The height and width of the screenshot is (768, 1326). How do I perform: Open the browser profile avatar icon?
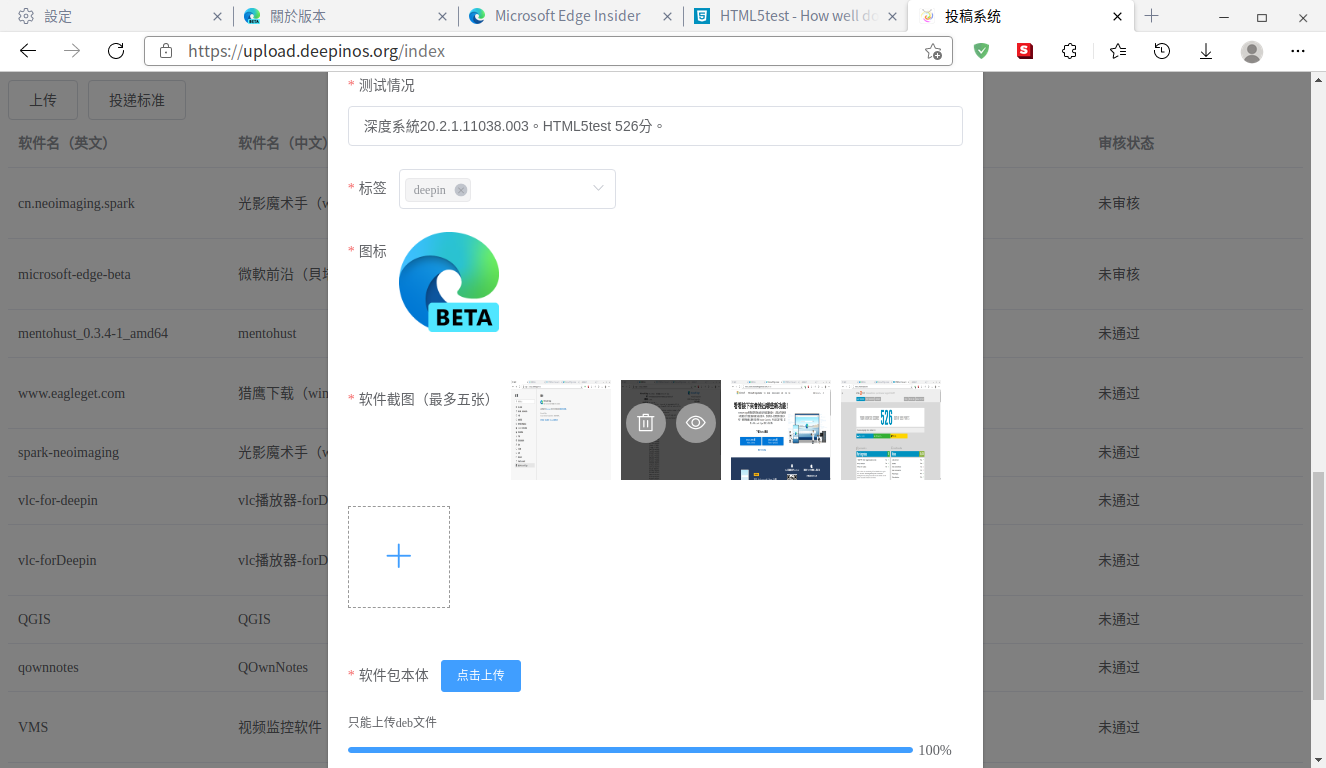tap(1252, 50)
